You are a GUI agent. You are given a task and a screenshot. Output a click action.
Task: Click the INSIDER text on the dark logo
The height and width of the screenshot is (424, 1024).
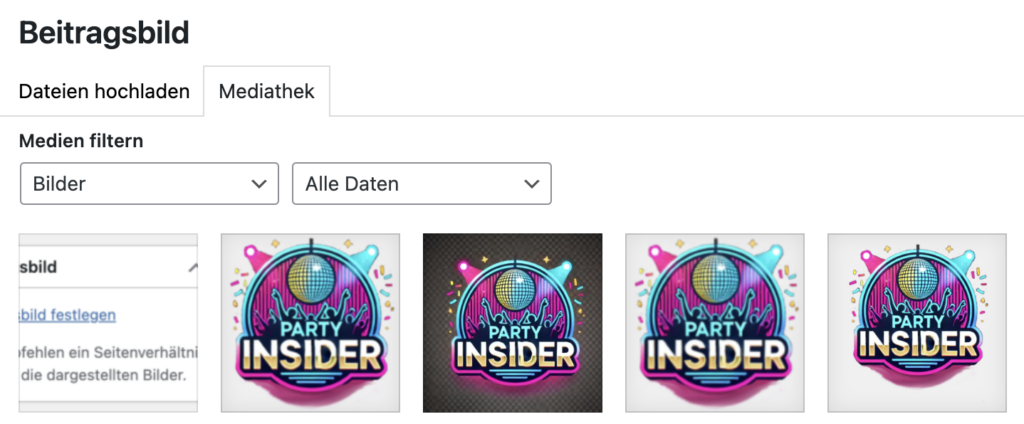point(513,355)
